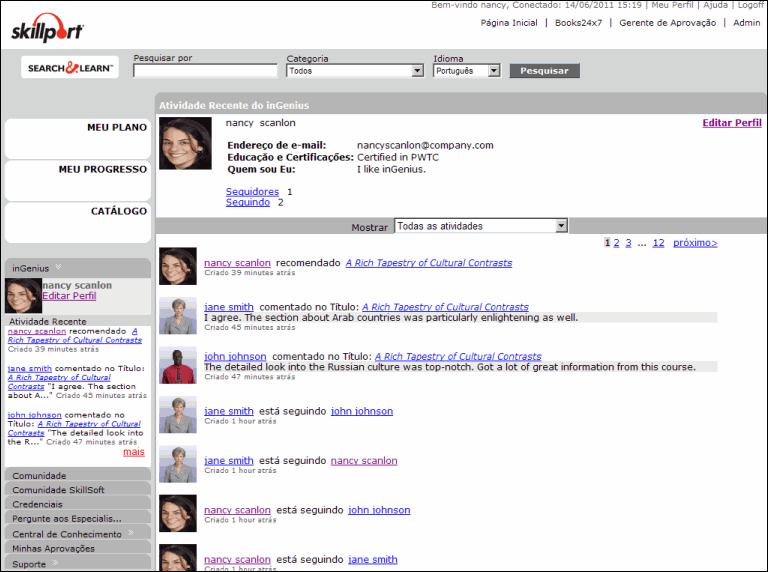Open Pergunte aos Especialis... section

78,518
